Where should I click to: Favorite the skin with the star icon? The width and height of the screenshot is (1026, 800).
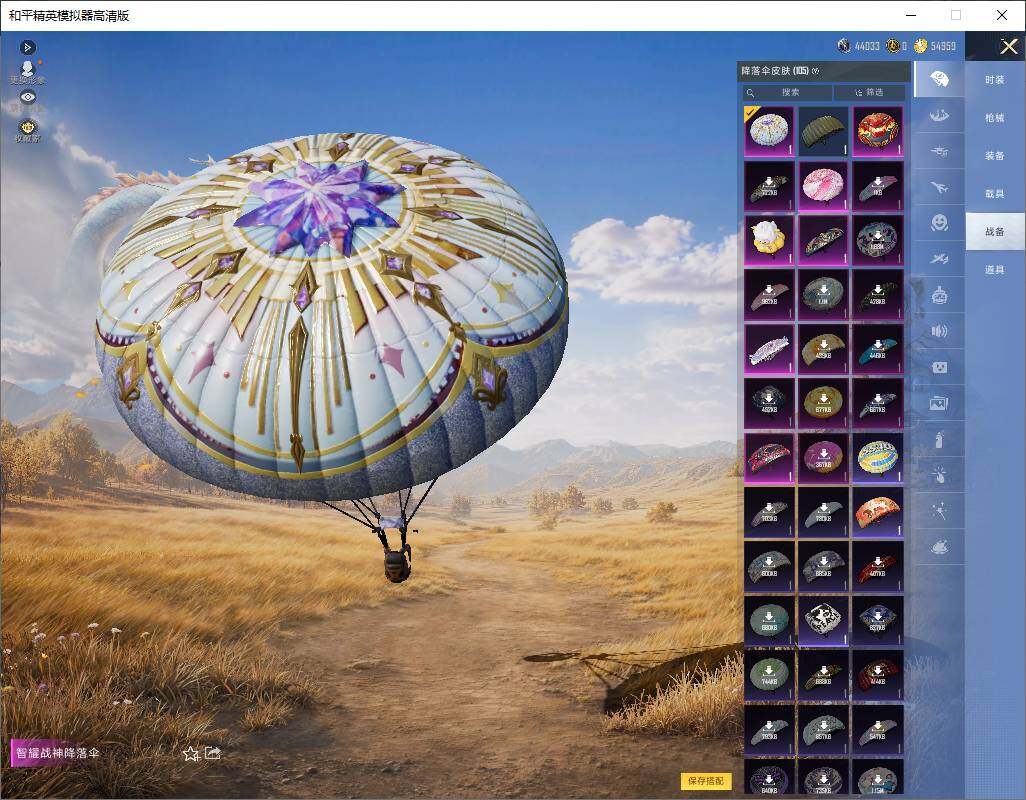[190, 754]
